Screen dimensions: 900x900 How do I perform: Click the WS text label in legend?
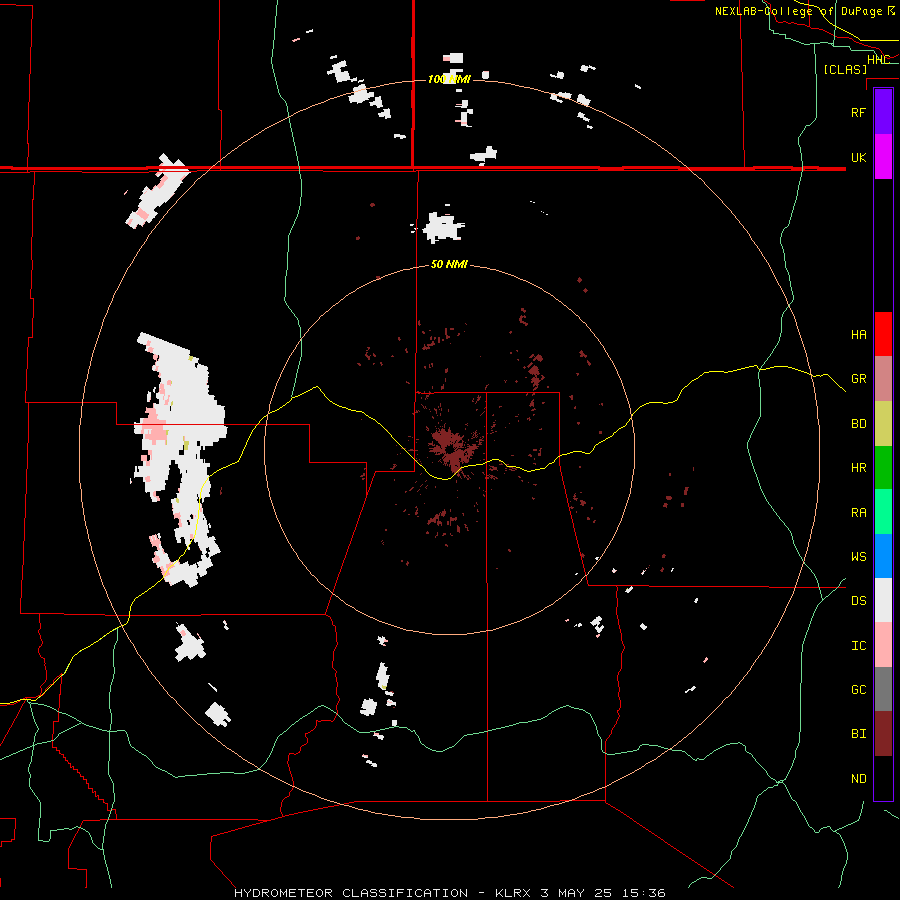pos(858,556)
